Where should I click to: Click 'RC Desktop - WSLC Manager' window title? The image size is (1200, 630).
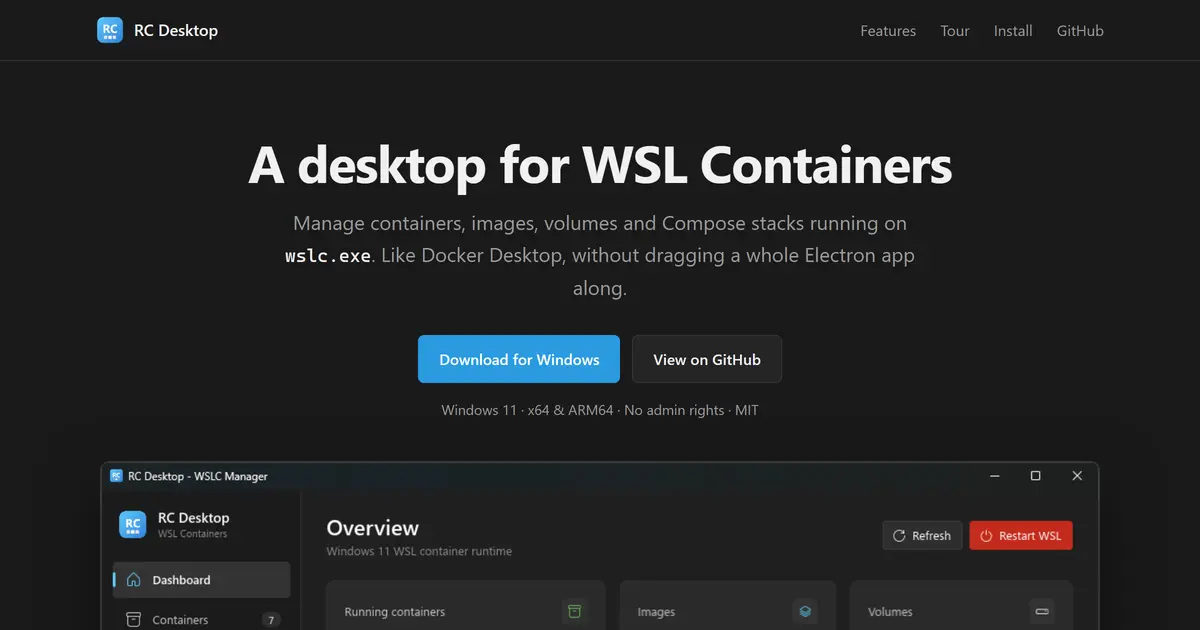198,477
